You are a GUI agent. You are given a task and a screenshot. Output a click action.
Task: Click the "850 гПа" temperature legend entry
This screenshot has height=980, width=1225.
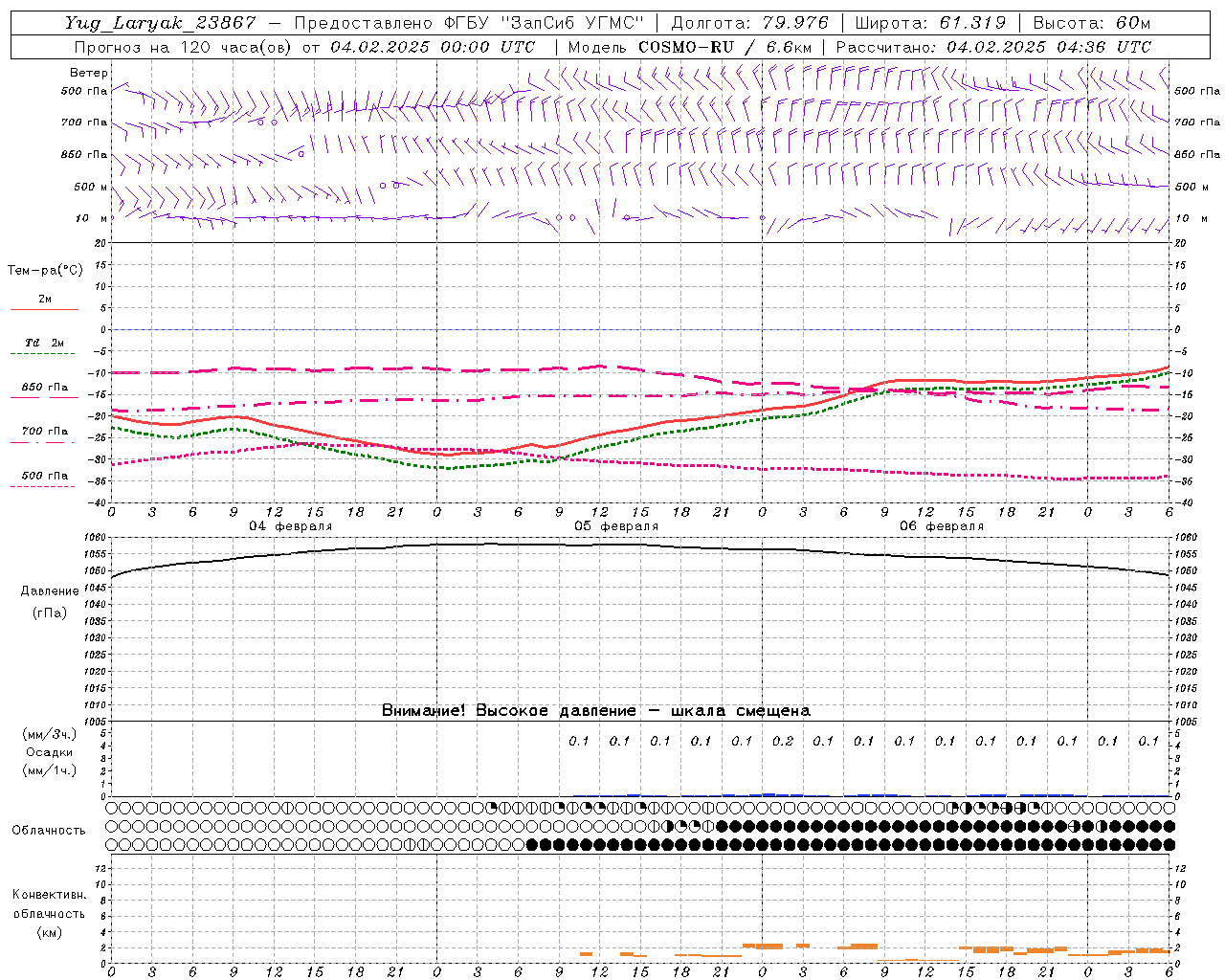click(x=45, y=388)
